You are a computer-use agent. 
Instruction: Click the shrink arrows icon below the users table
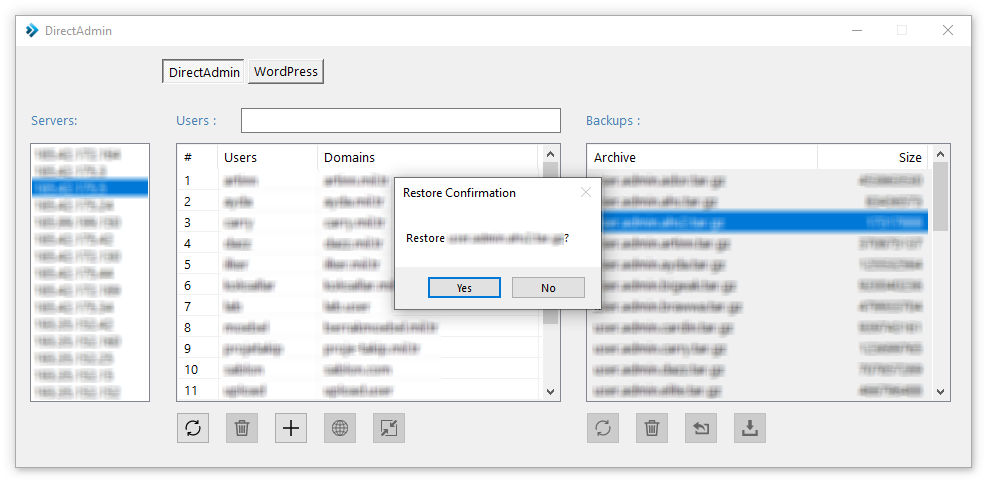tap(389, 428)
